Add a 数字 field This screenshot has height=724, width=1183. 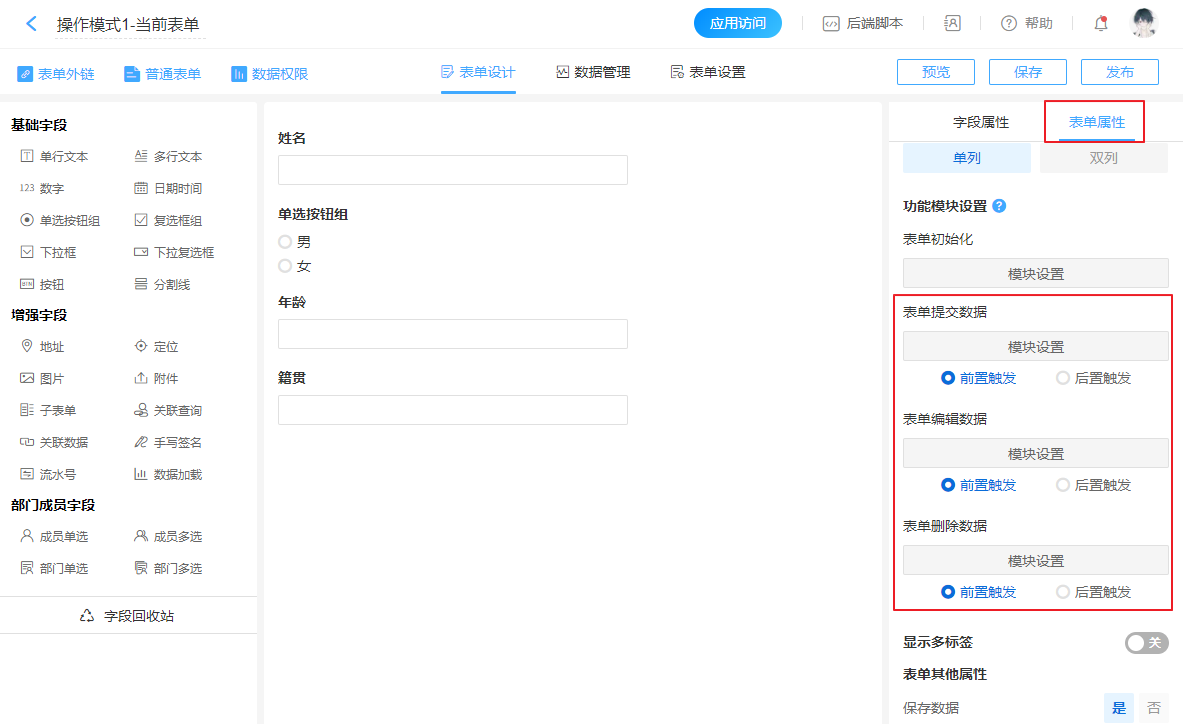tap(42, 188)
